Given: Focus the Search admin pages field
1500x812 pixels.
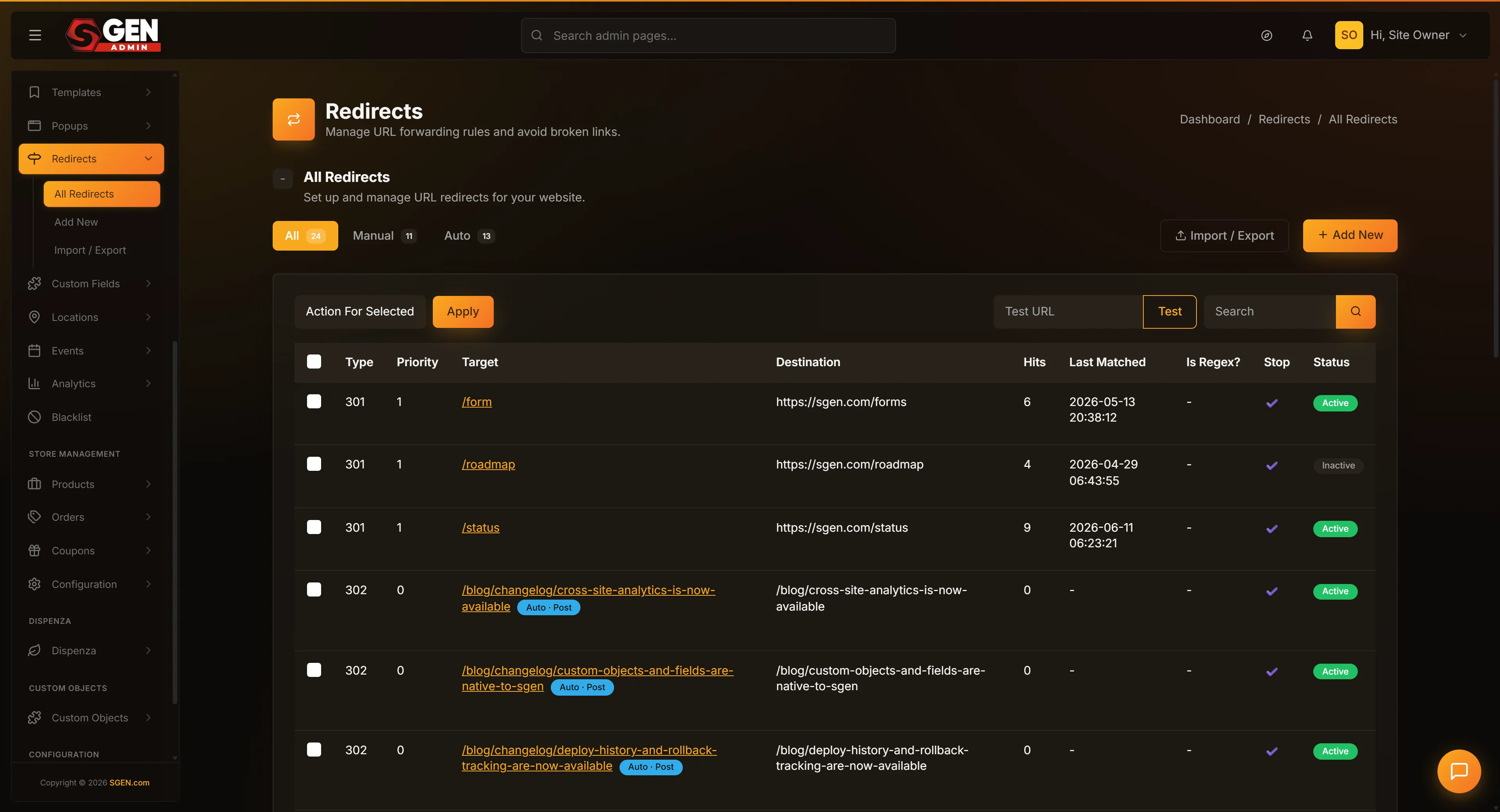Looking at the screenshot, I should pos(708,36).
